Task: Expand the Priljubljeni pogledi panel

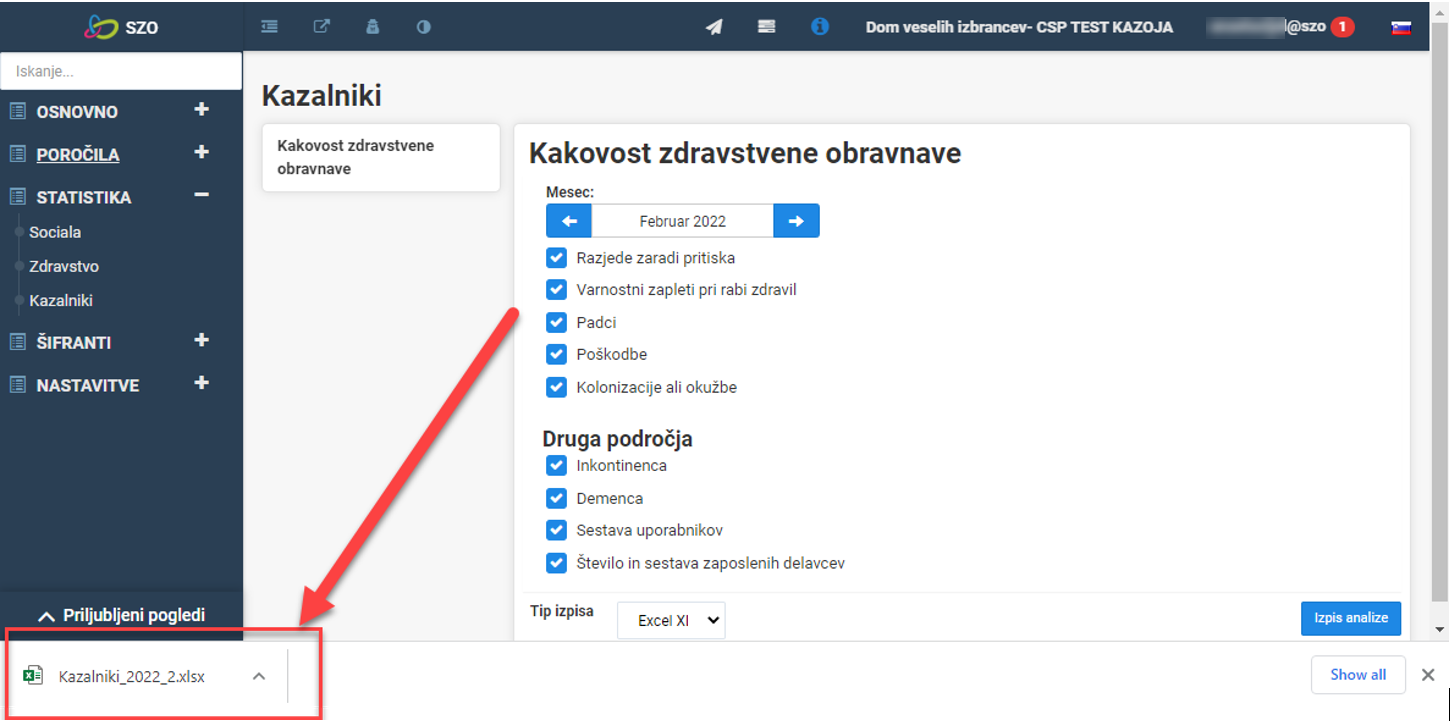Action: 121,615
